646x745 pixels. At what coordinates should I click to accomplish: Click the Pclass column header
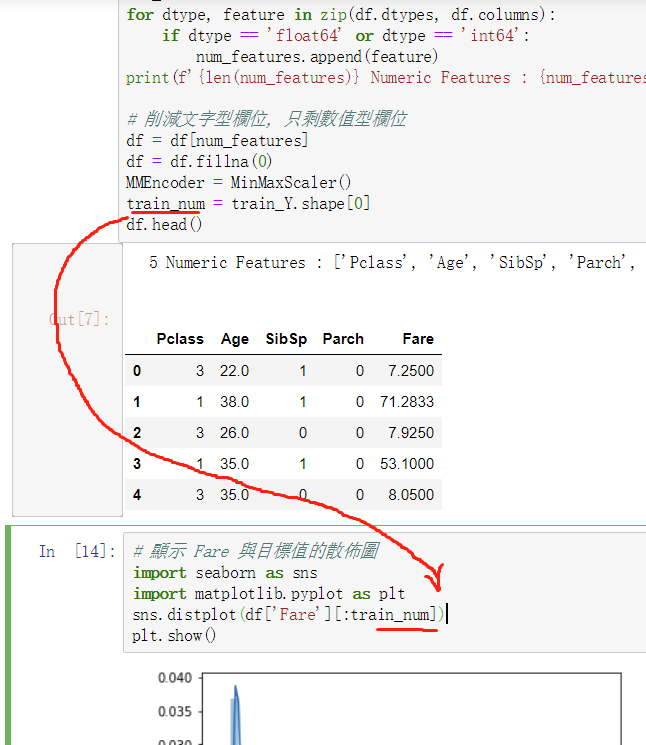tap(180, 339)
